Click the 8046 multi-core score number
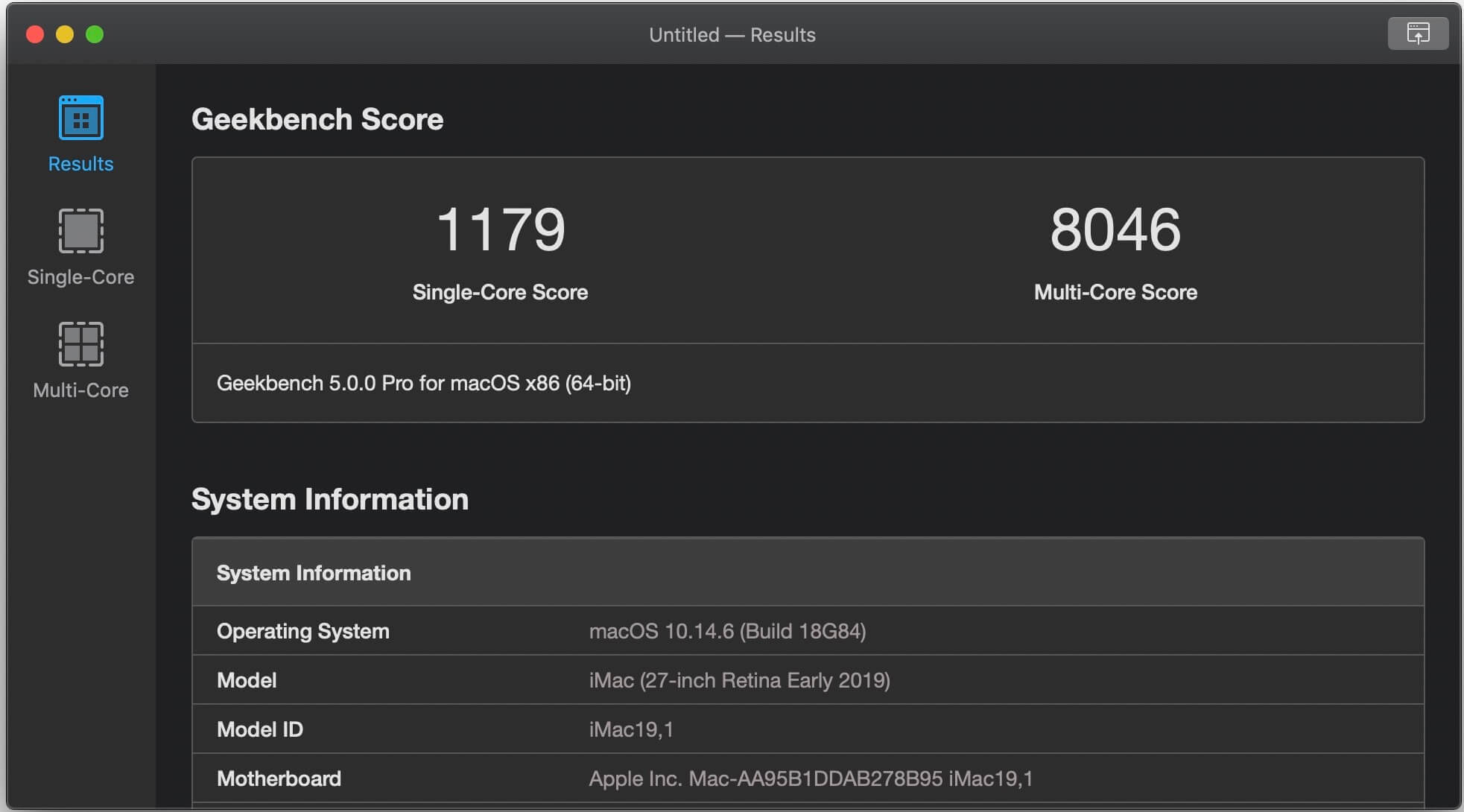Screen dimensions: 1464x812 point(1115,229)
